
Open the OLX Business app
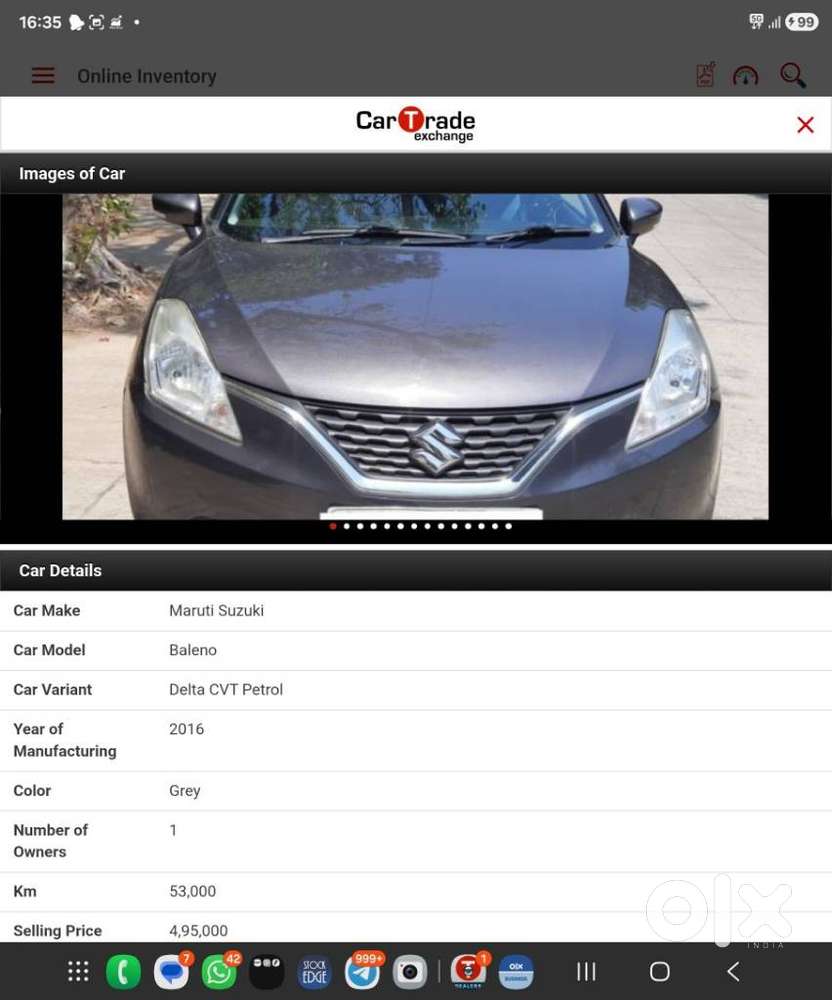516,971
